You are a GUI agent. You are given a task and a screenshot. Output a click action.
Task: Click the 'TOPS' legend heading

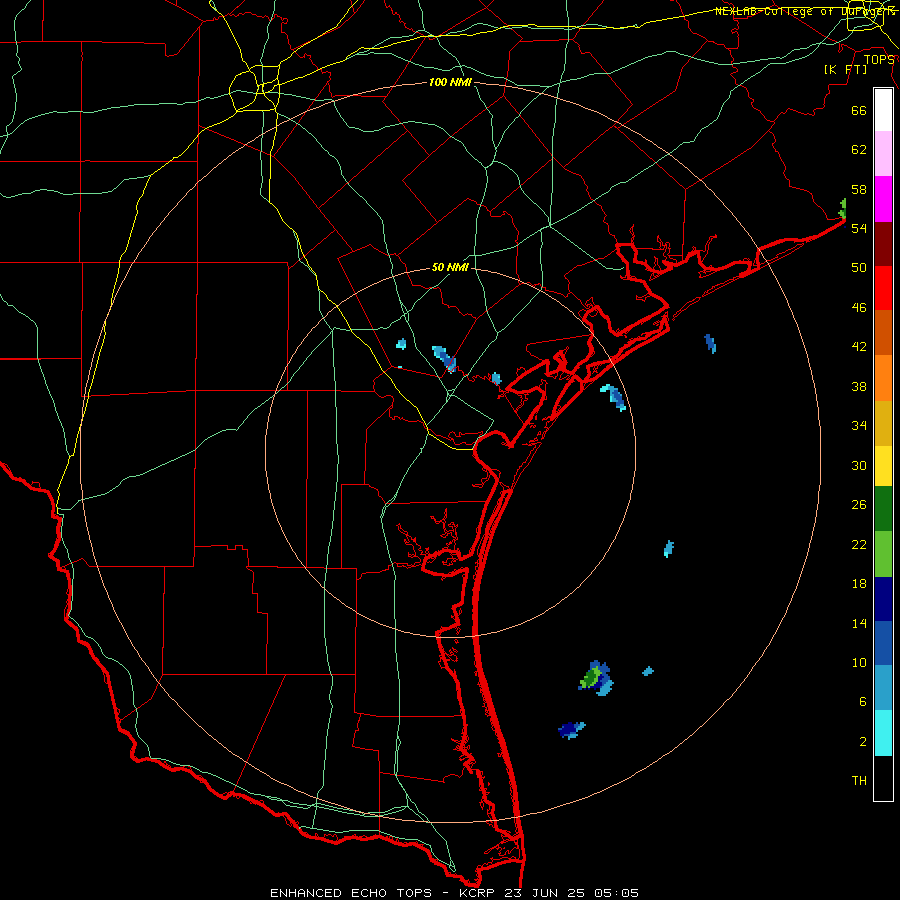879,59
